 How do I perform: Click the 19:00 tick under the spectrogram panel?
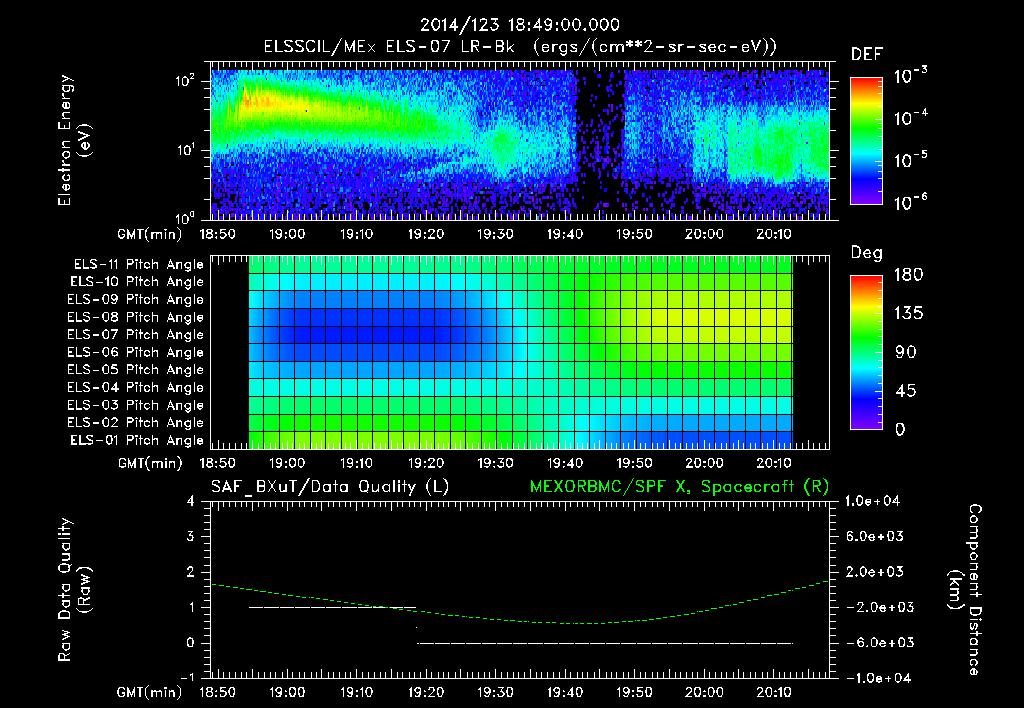click(287, 234)
